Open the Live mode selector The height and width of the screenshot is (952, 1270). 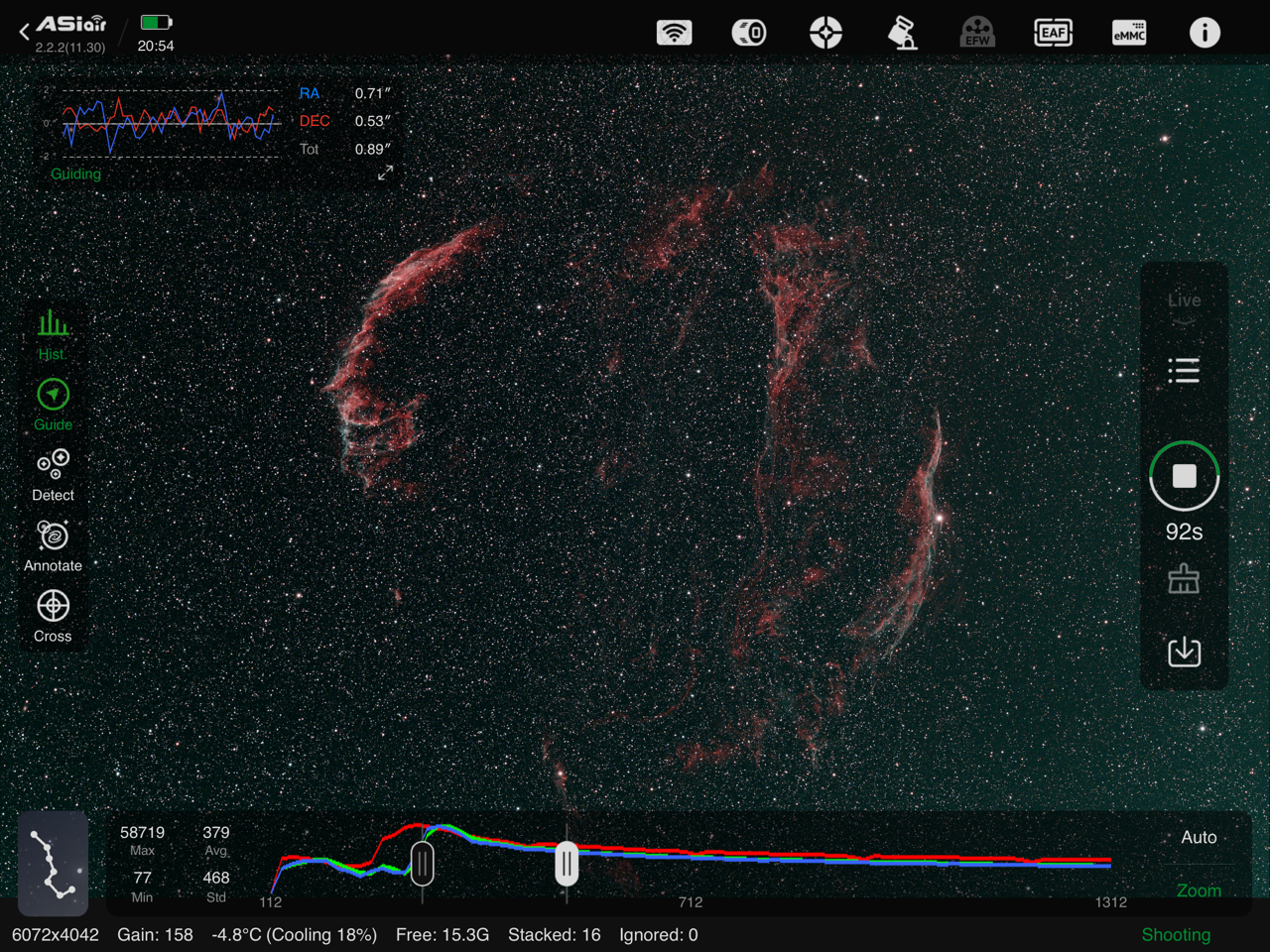[x=1184, y=300]
